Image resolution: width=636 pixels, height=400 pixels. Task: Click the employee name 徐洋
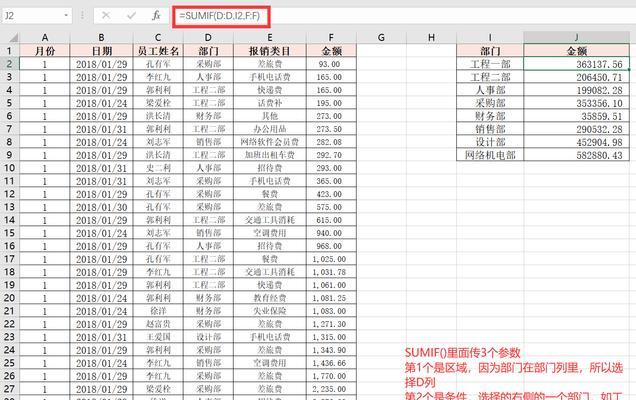[x=158, y=311]
